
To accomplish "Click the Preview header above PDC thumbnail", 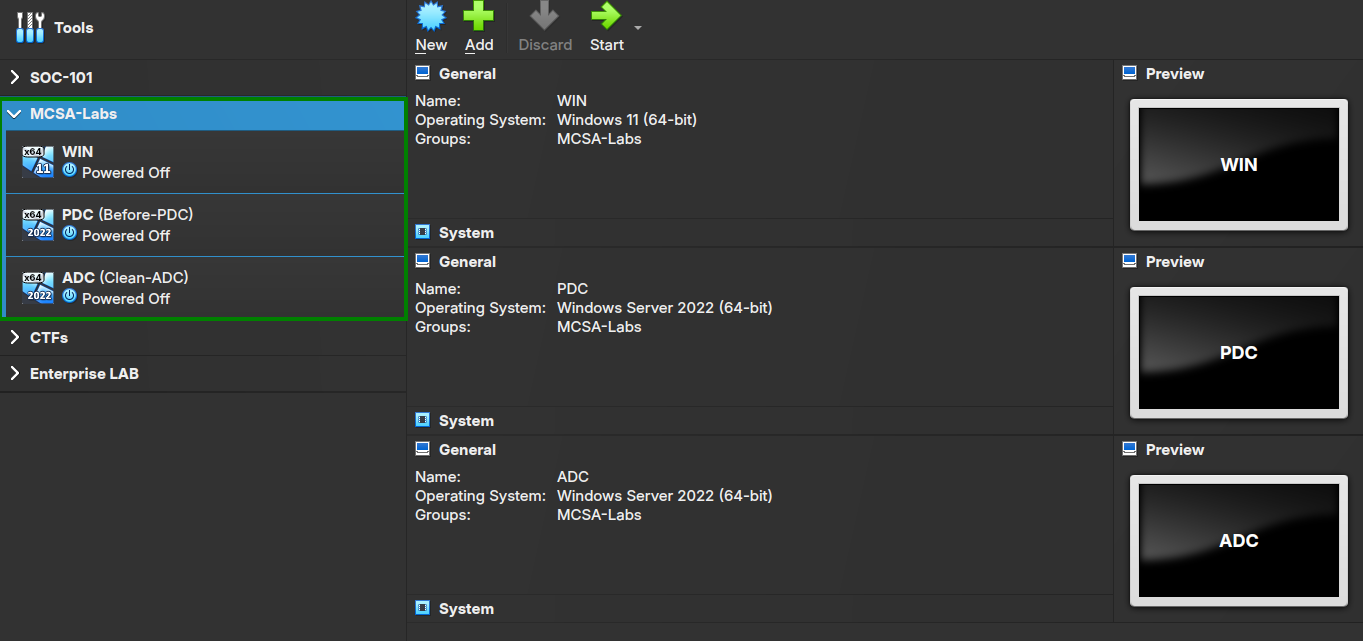I will 1175,262.
